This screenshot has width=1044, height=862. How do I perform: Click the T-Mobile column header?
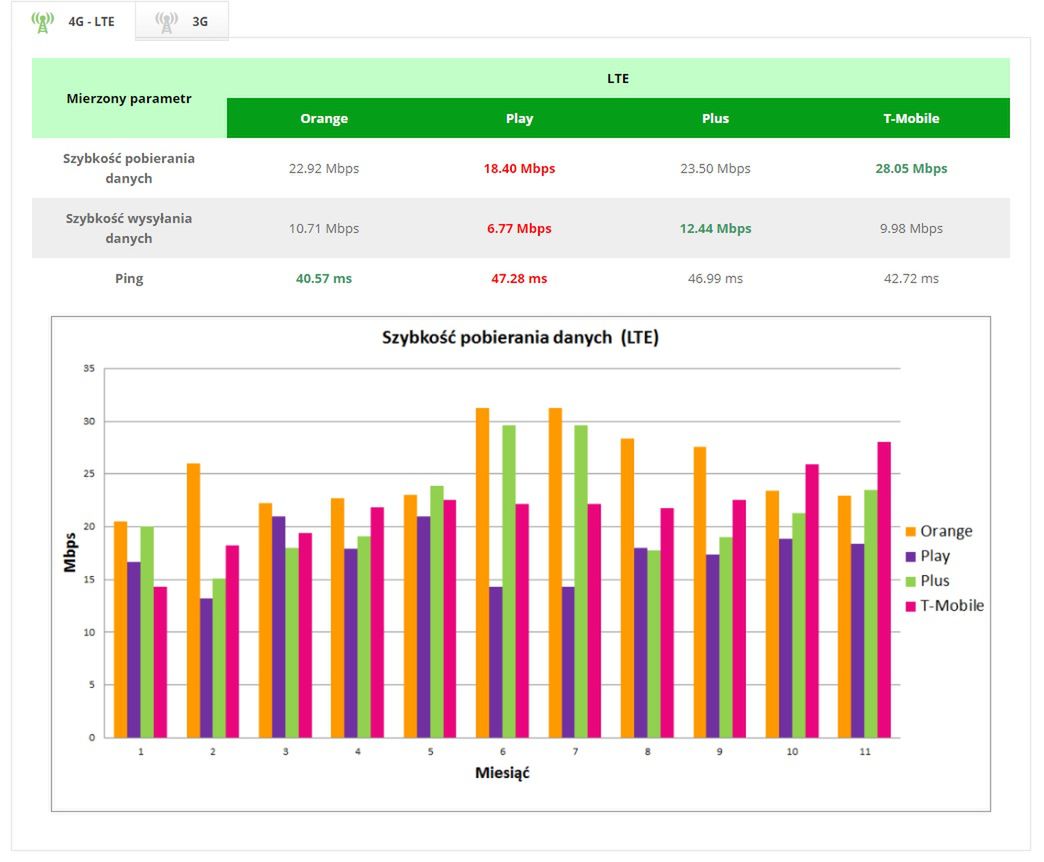(x=911, y=118)
